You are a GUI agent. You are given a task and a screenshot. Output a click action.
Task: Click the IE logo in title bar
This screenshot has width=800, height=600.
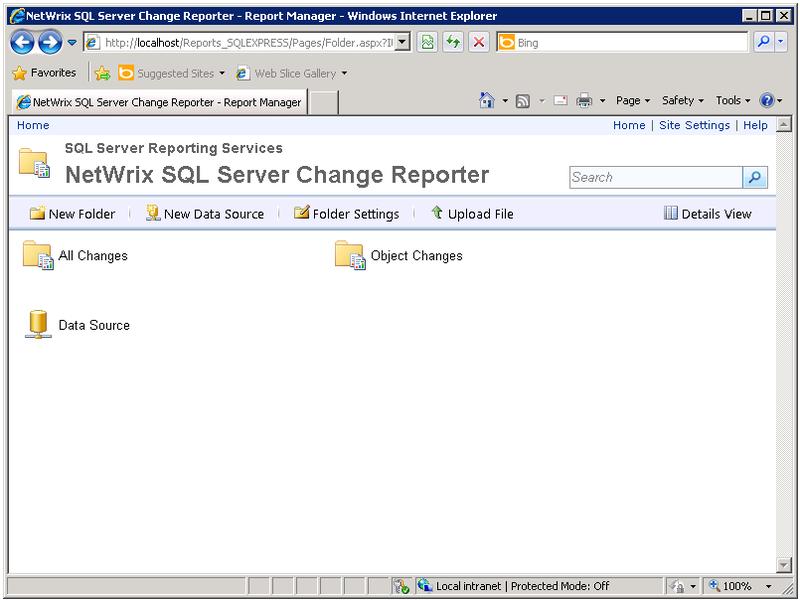pos(17,16)
